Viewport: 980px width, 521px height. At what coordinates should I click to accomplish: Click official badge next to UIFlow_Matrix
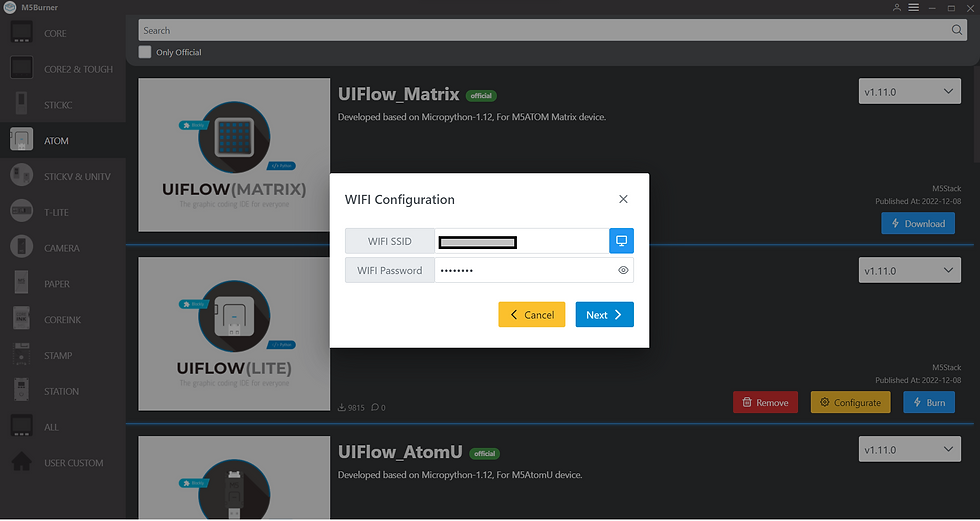click(x=481, y=96)
